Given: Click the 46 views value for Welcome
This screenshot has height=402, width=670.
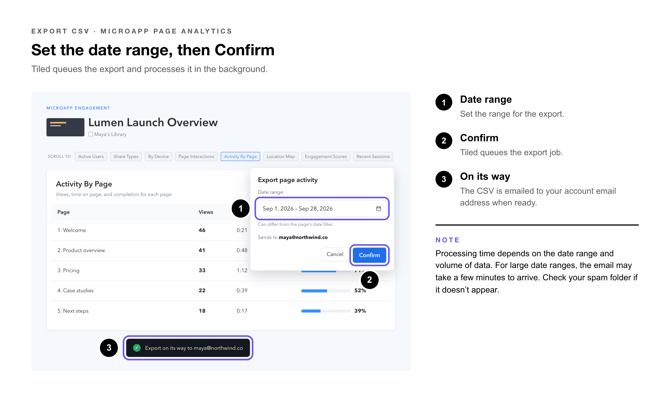Looking at the screenshot, I should pos(202,230).
